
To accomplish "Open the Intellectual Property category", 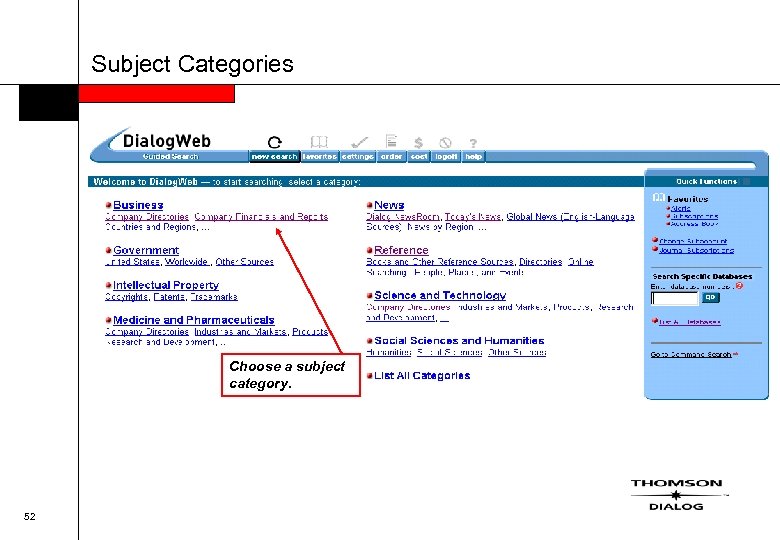I will click(x=166, y=285).
